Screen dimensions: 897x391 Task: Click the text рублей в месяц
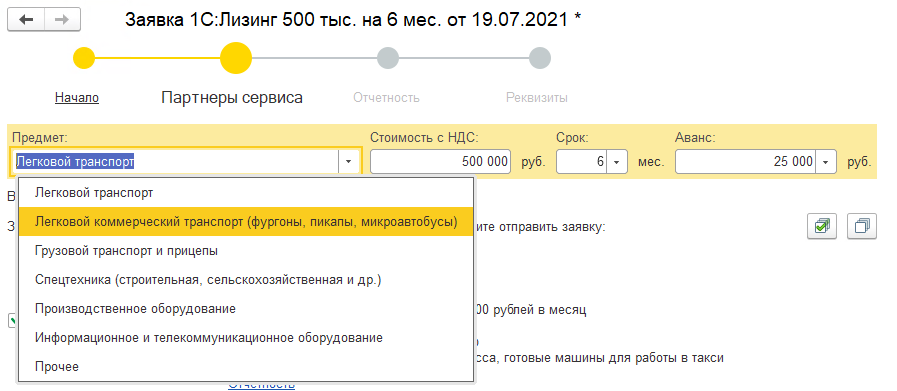[x=539, y=310]
